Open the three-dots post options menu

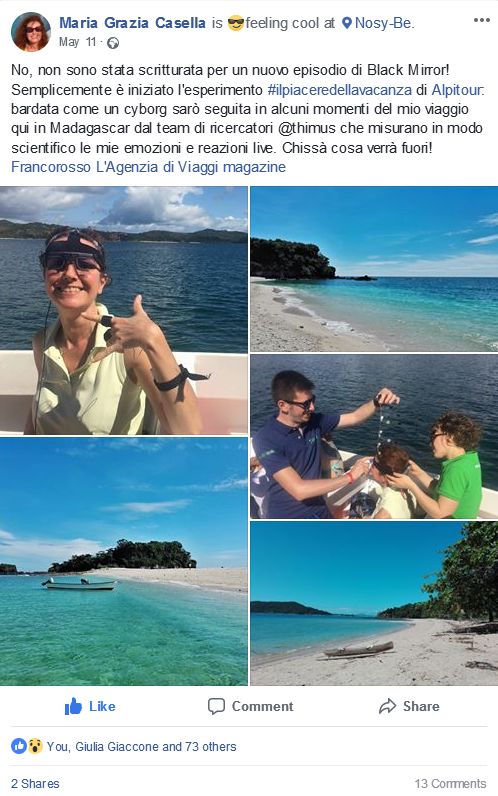point(481,20)
